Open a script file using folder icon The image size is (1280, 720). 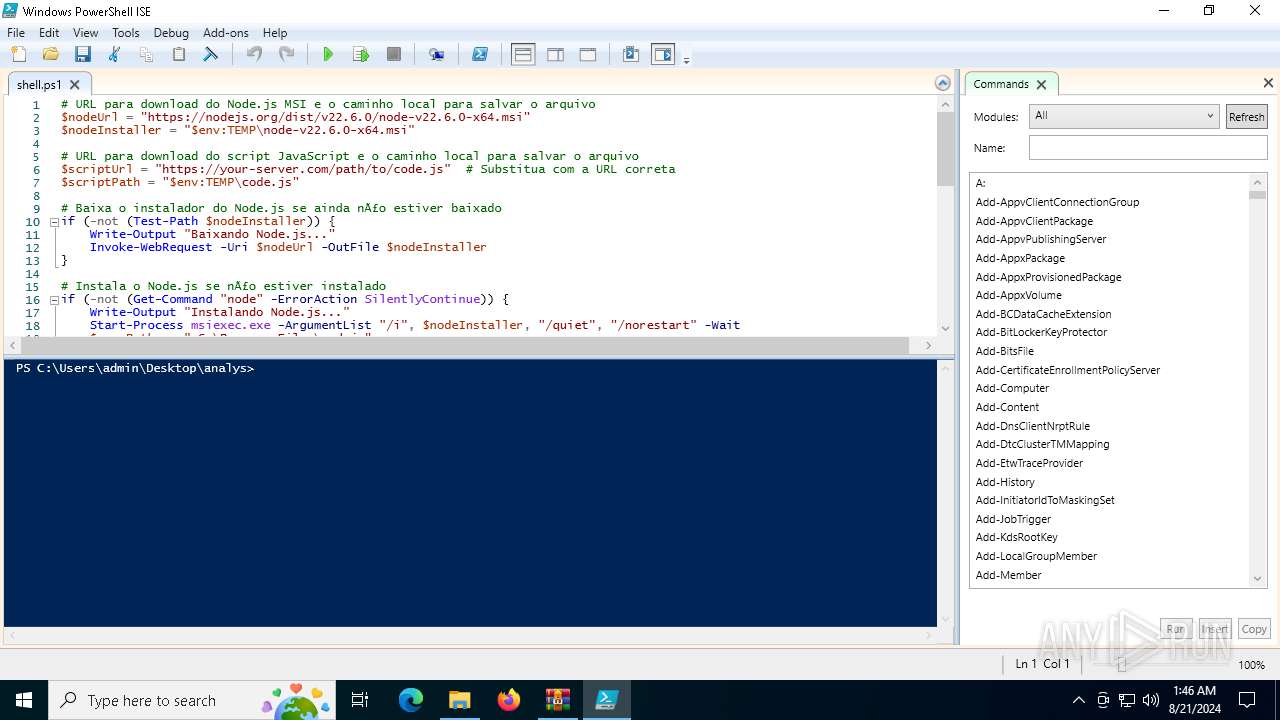(x=50, y=55)
